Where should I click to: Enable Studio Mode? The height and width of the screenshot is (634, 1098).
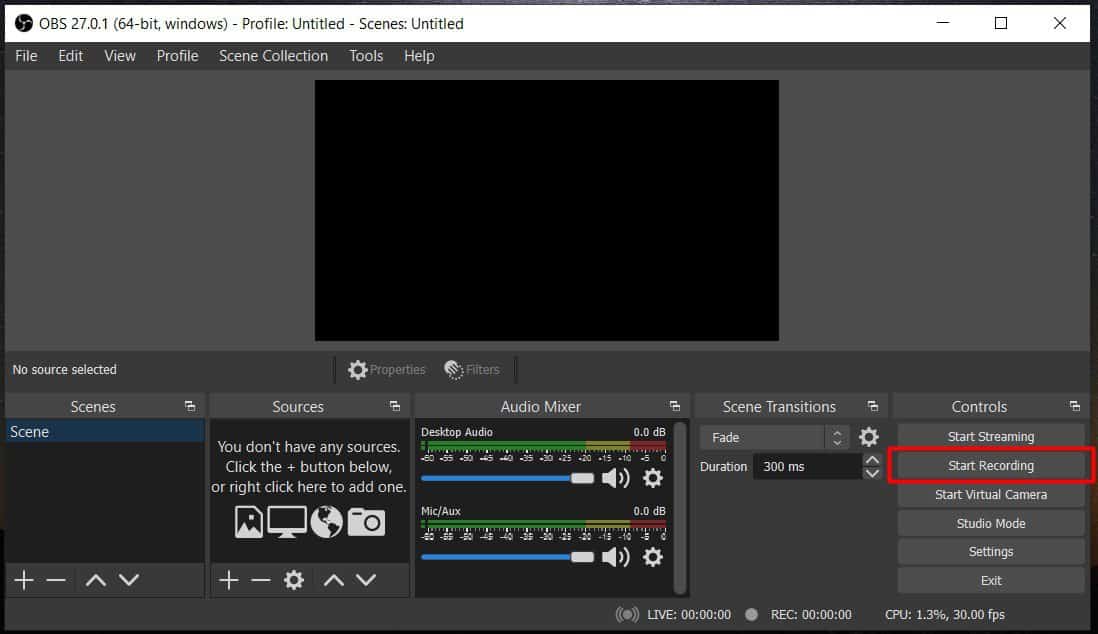click(x=991, y=523)
